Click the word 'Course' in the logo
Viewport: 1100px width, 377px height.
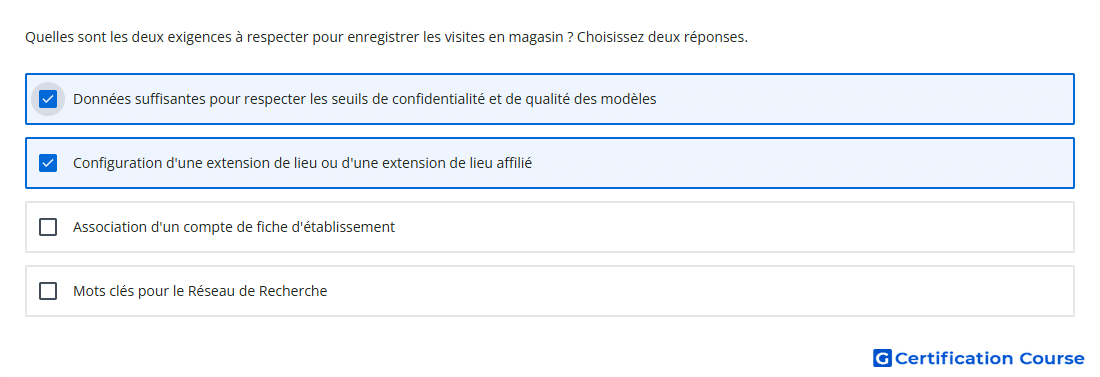click(x=1052, y=359)
